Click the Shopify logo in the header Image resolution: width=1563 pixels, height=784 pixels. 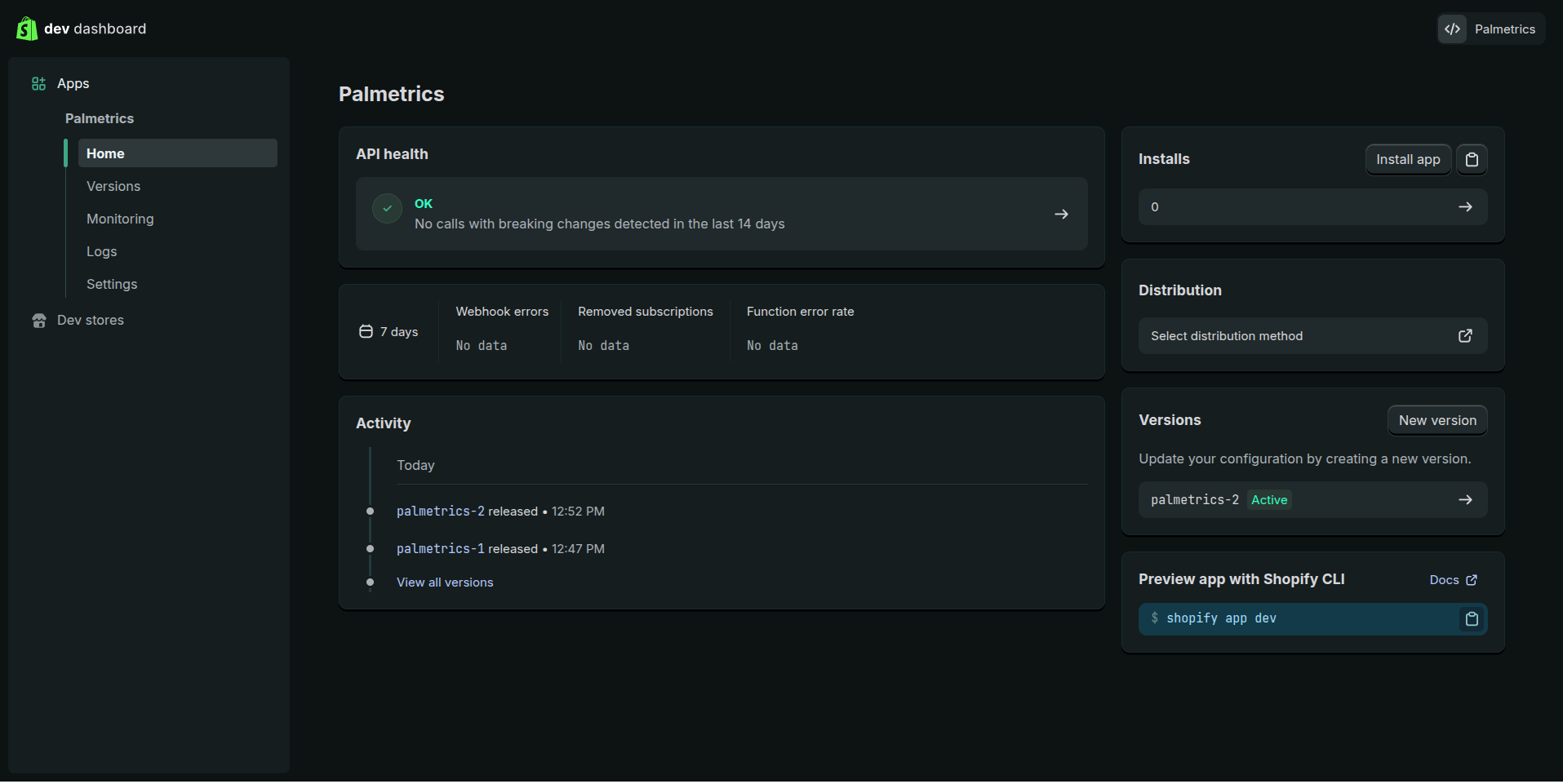(27, 29)
